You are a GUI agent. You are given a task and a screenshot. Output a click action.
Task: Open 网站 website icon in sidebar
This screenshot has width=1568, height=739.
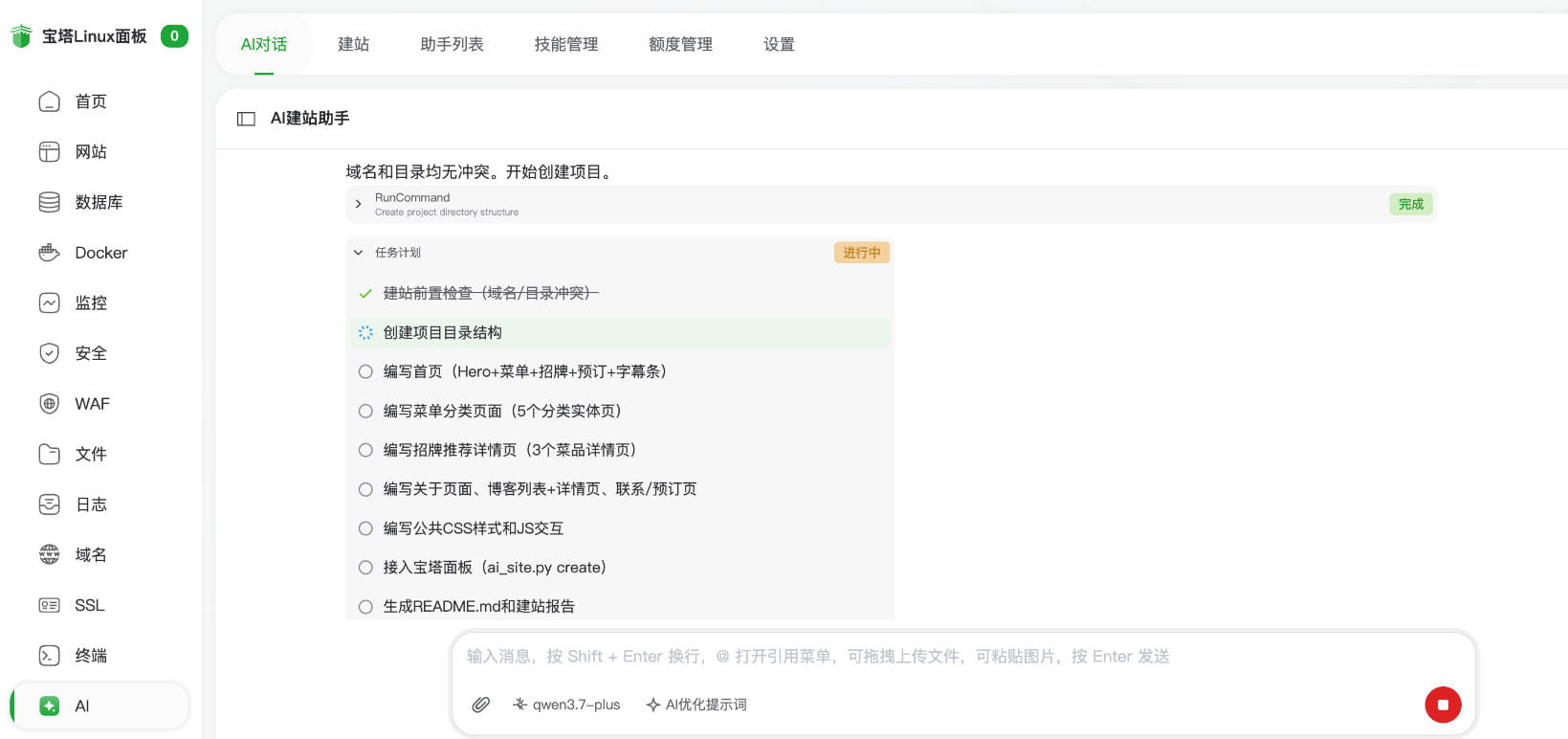(x=50, y=152)
